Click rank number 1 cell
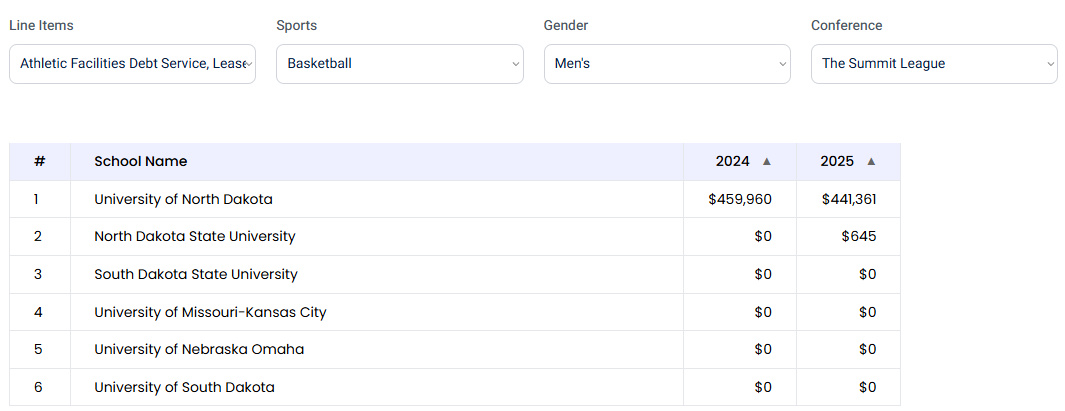Image resolution: width=1065 pixels, height=411 pixels. click(37, 199)
